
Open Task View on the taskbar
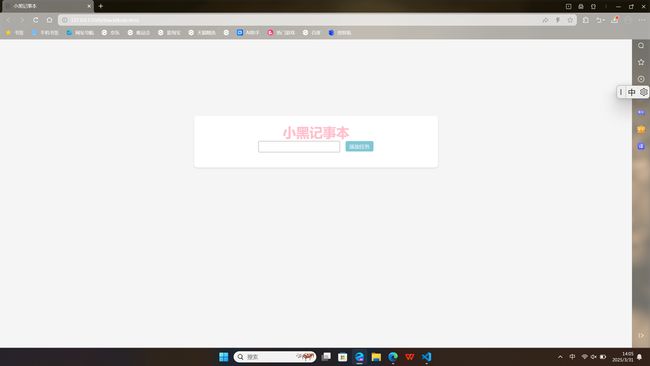click(x=326, y=356)
